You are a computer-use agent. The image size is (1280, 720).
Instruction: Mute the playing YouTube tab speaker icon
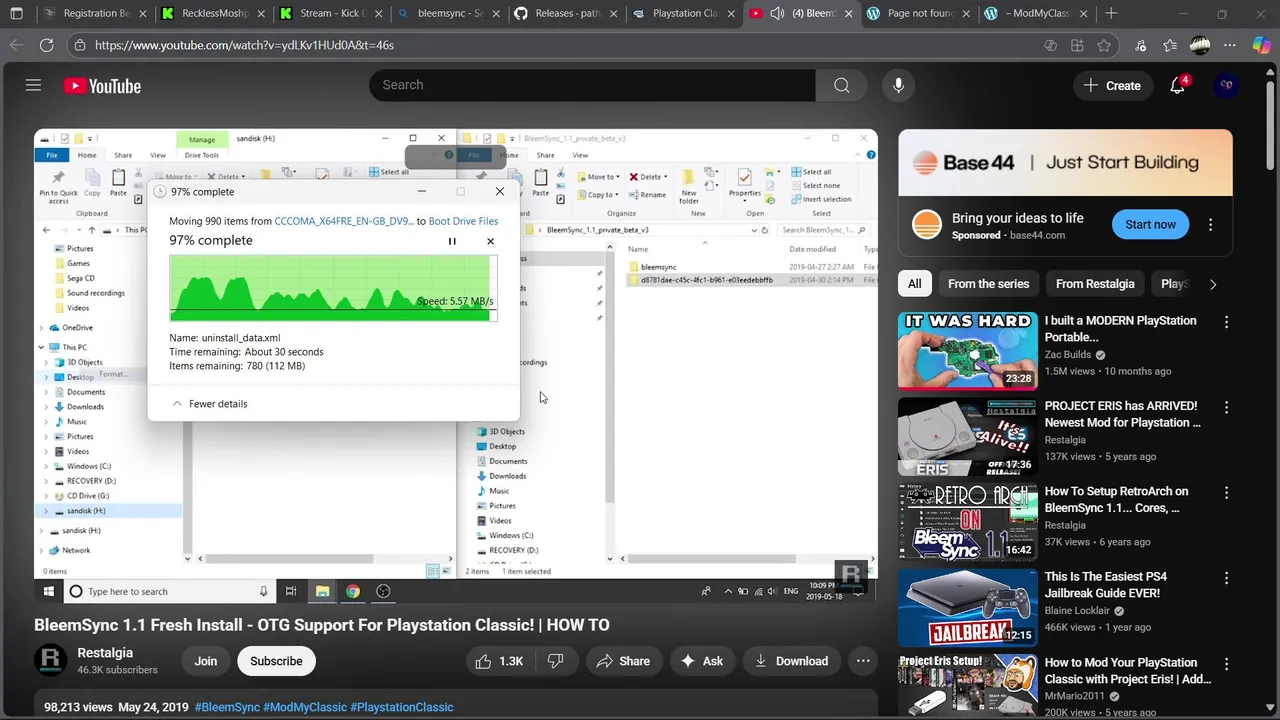coord(776,14)
